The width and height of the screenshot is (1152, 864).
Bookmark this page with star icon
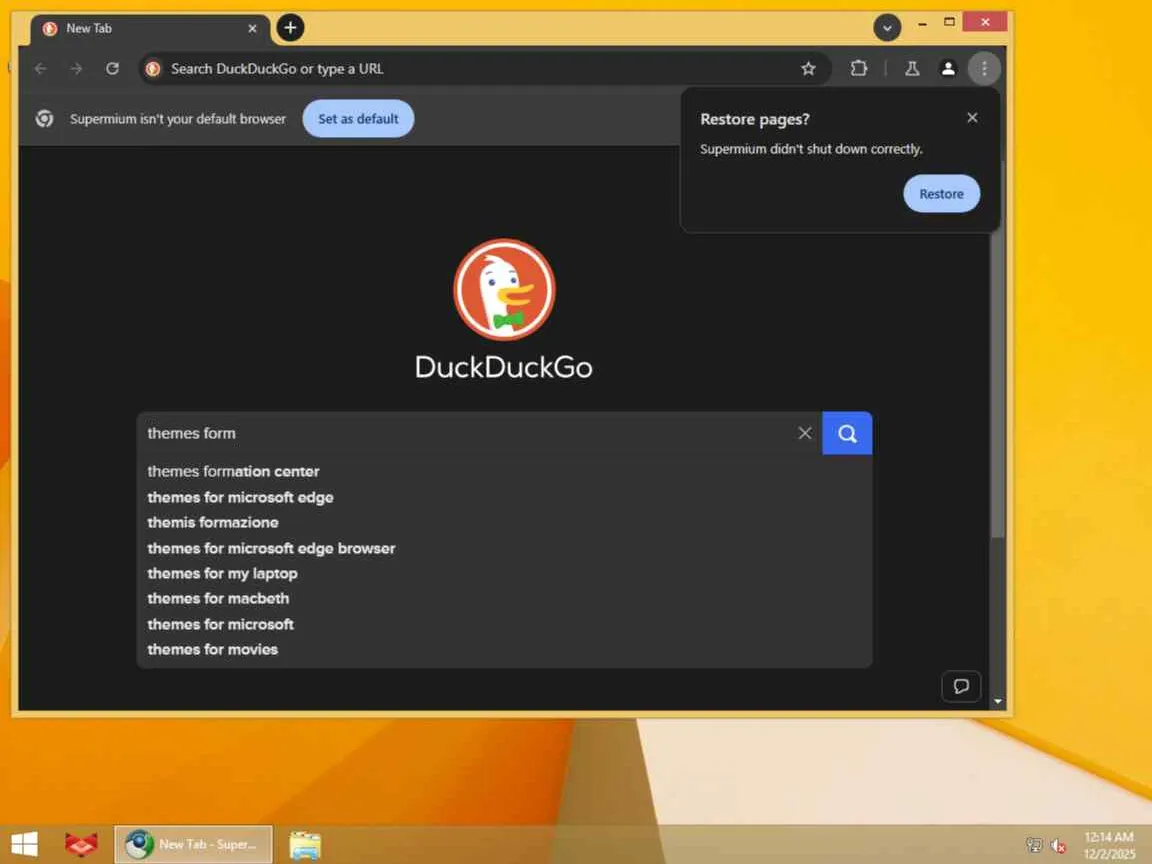coord(808,68)
